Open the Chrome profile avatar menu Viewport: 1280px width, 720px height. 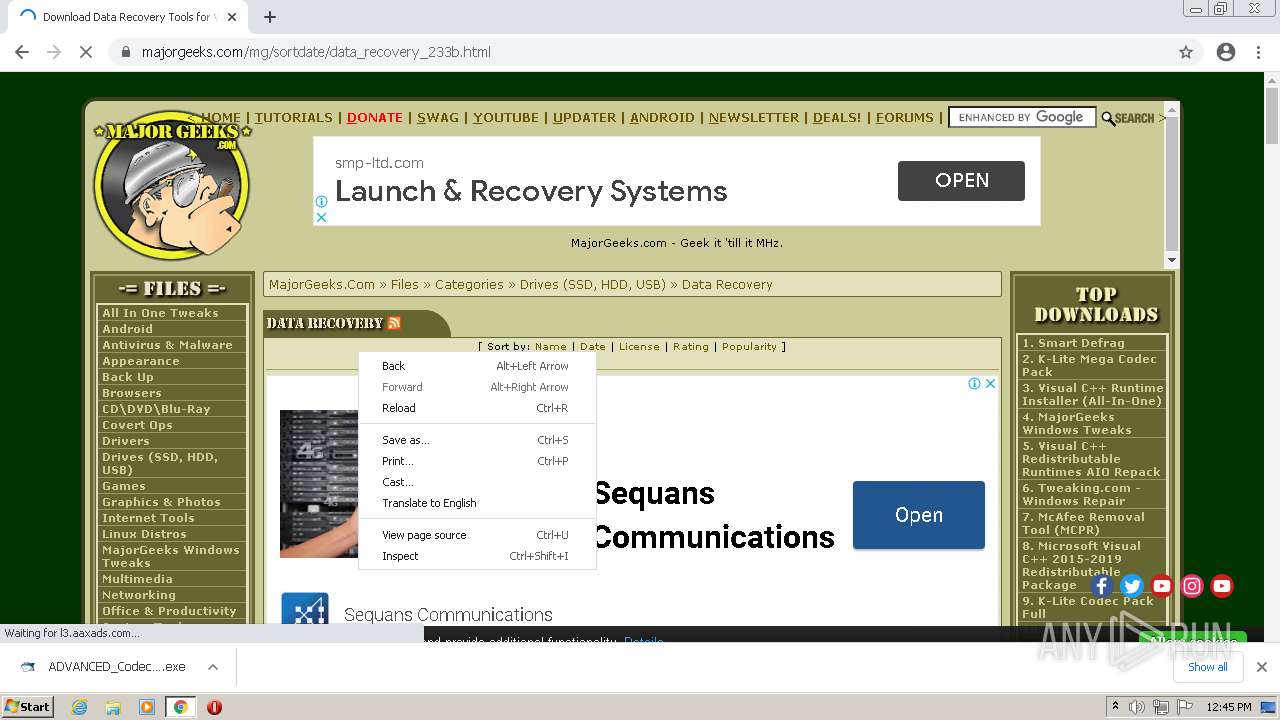coord(1226,52)
